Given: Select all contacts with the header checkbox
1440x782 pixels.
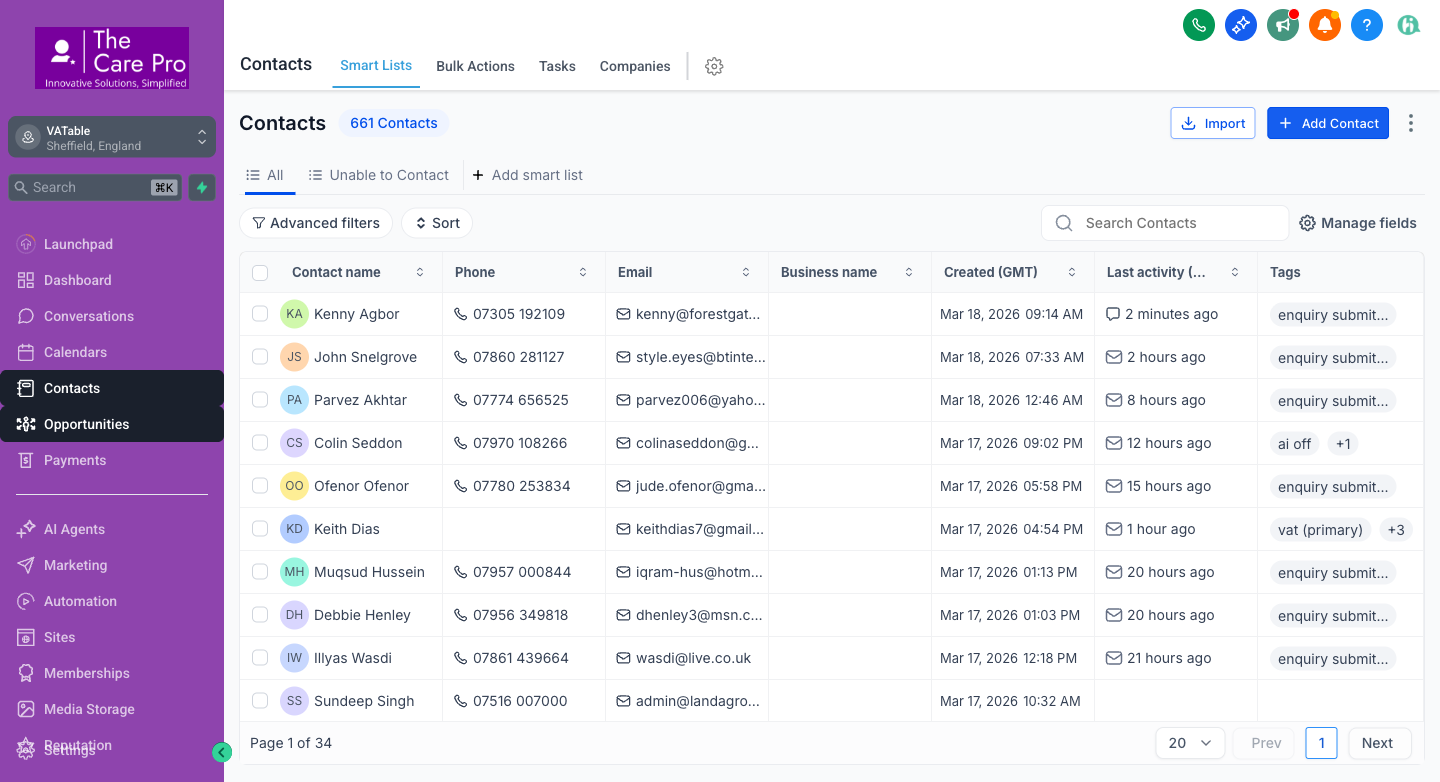Looking at the screenshot, I should (260, 272).
